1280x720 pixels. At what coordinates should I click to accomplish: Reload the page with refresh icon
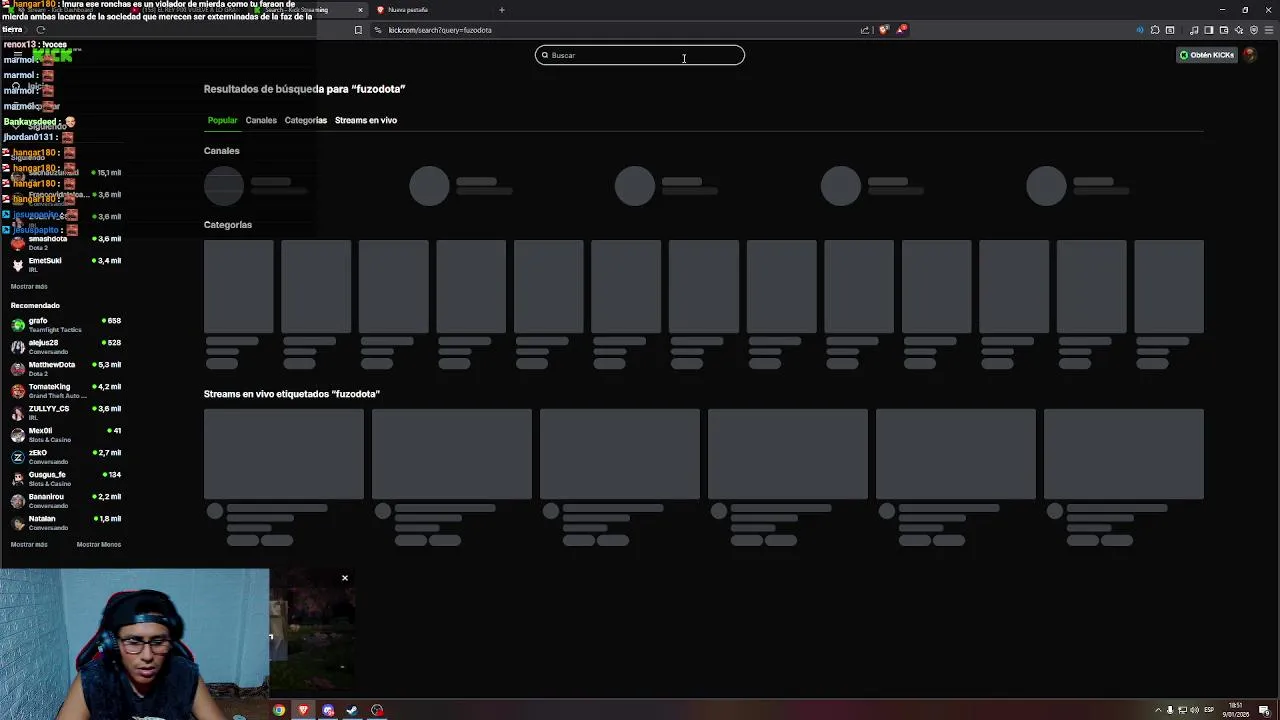tap(40, 30)
